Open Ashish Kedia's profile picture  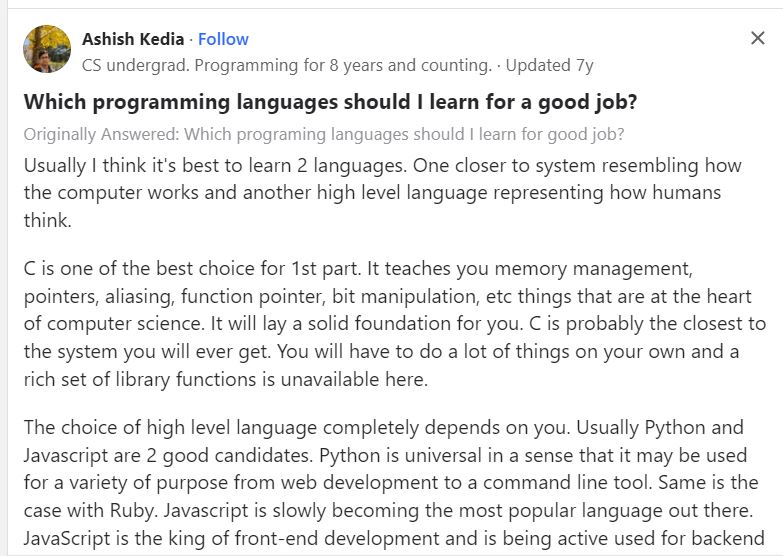coord(47,49)
